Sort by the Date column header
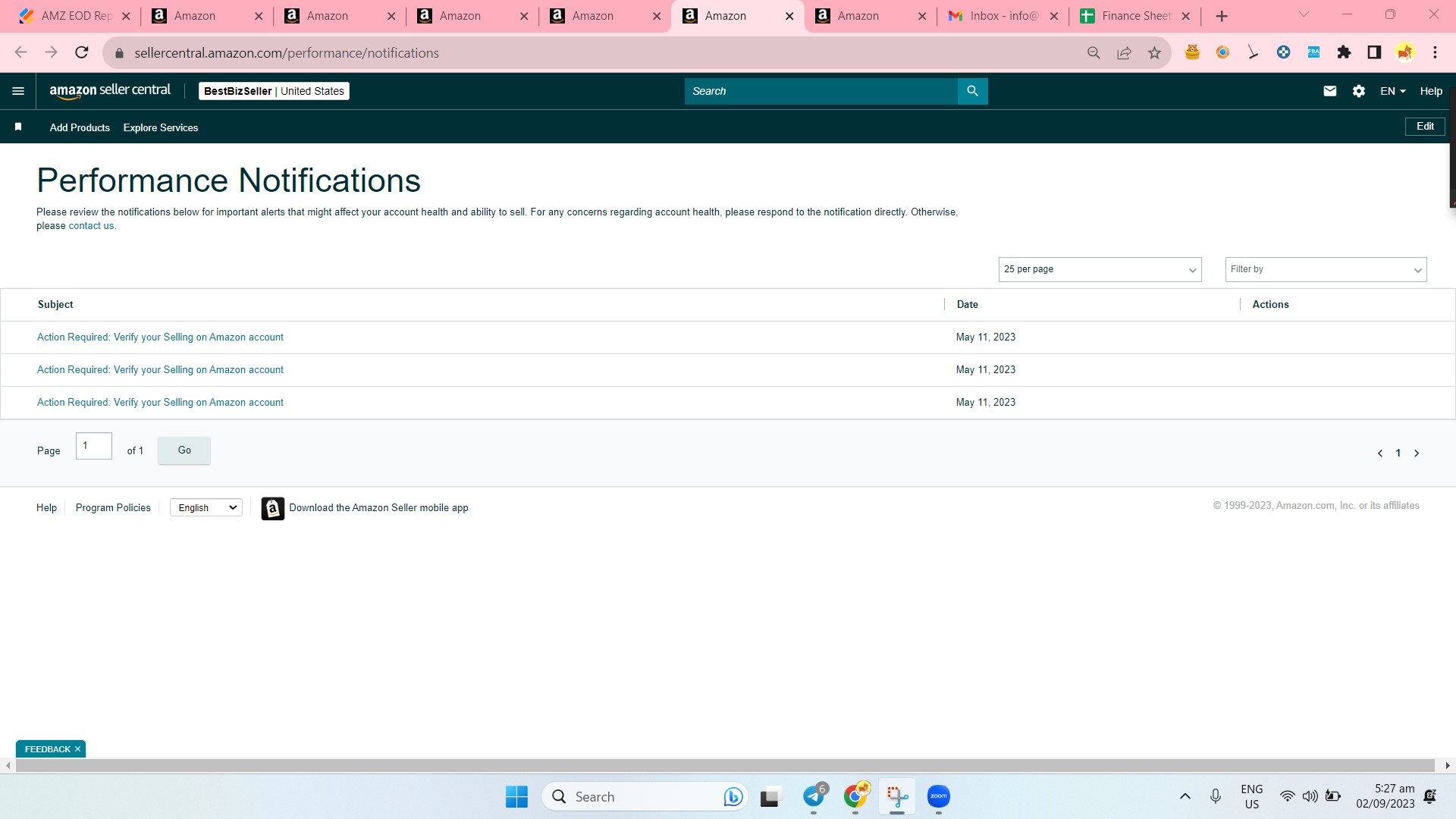Screen dimensions: 1456x819 click(x=967, y=305)
